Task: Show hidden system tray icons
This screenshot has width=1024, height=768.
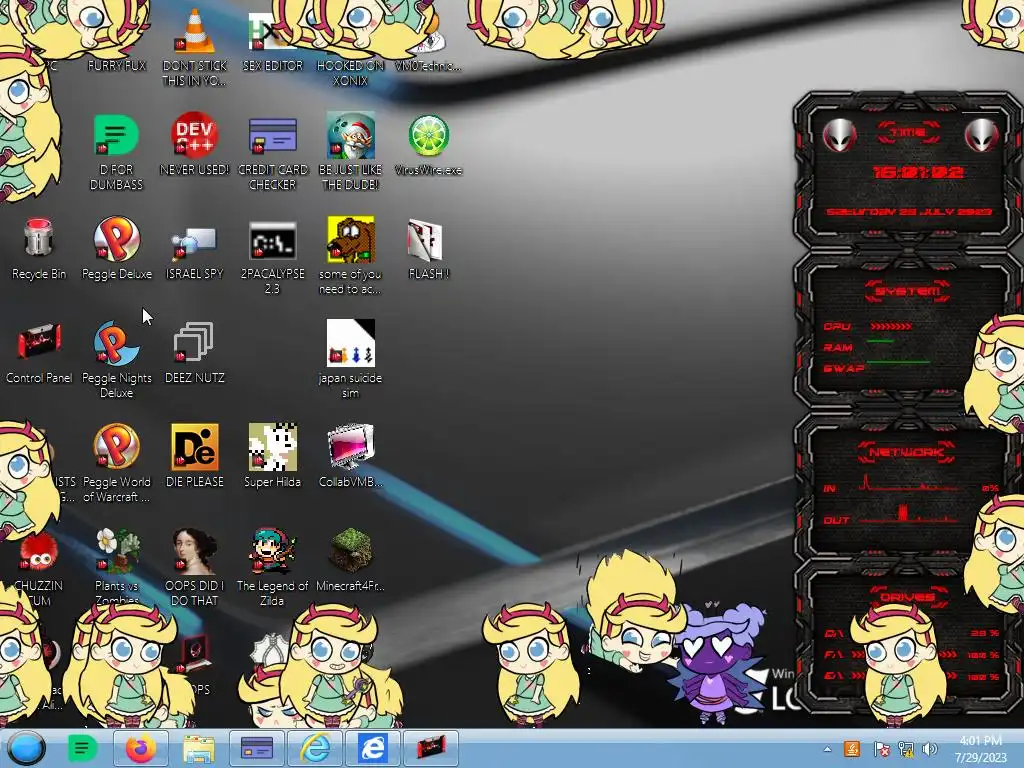Action: 827,750
